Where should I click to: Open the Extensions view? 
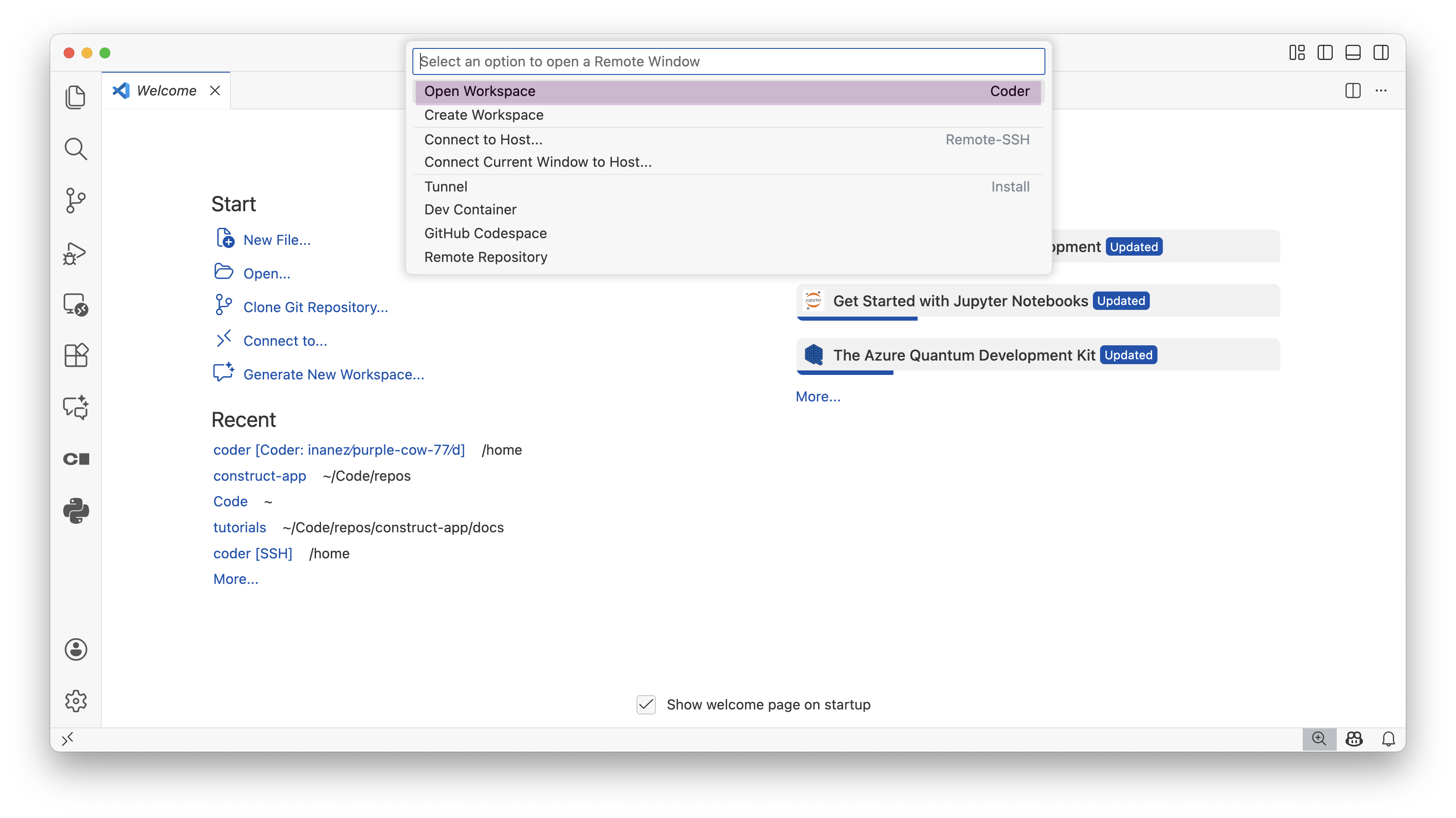[76, 356]
